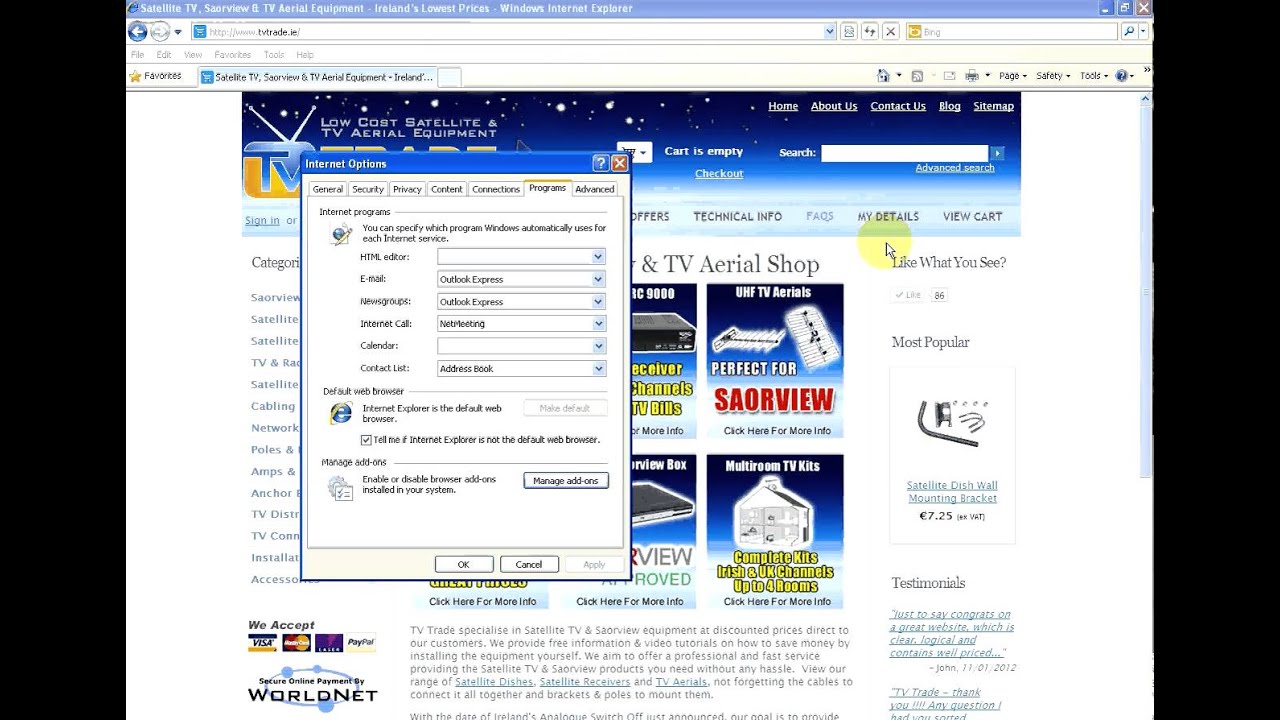Click the browser Forward arrow button
This screenshot has width=1280, height=720.
pos(160,32)
